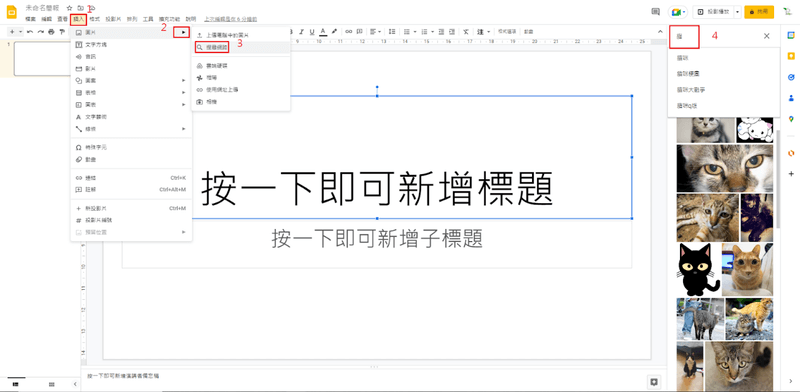
Task: Choose Special characters in Insert menu
Action: pos(131,147)
